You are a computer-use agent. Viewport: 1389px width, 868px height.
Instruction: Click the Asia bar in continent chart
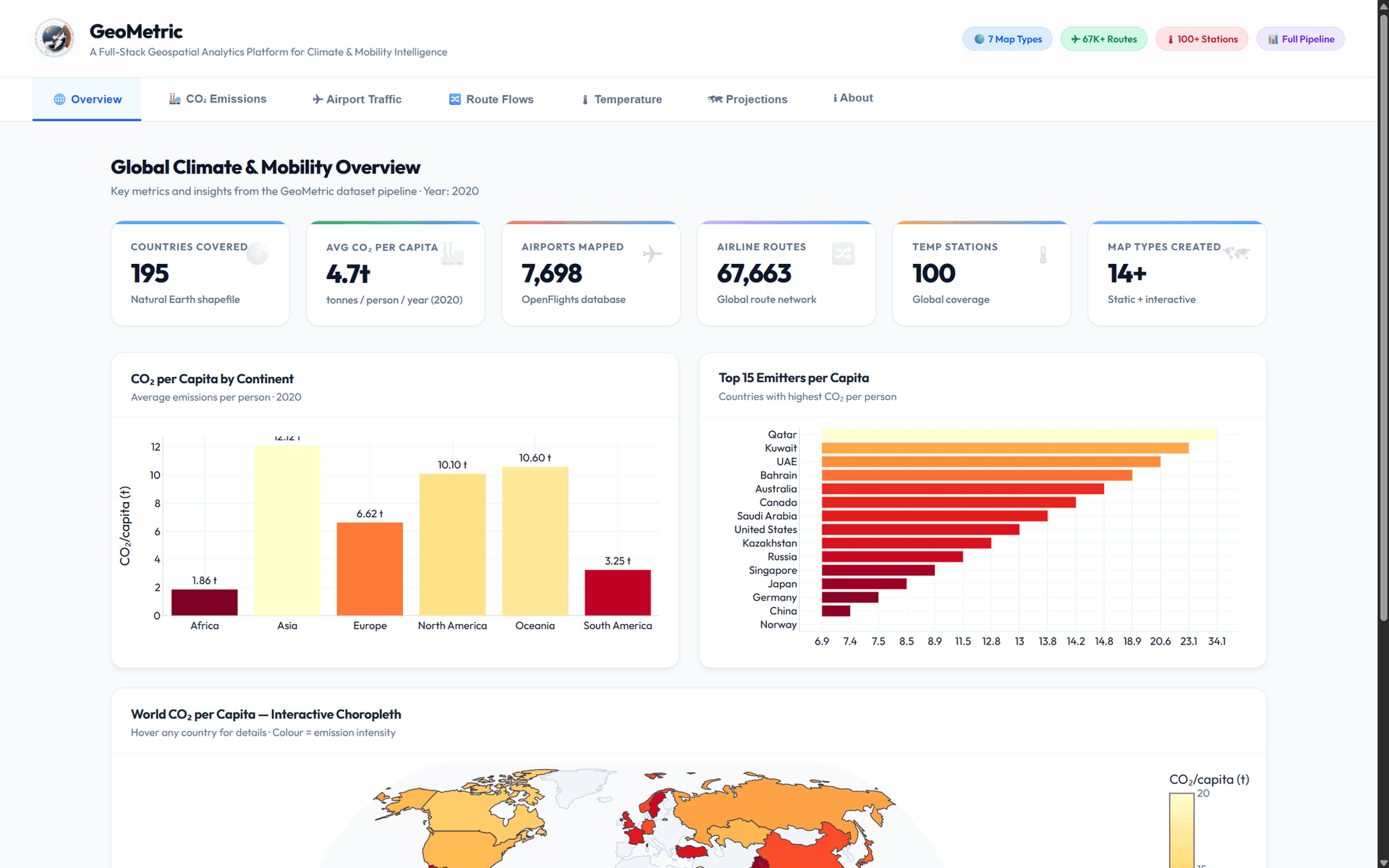click(x=287, y=530)
